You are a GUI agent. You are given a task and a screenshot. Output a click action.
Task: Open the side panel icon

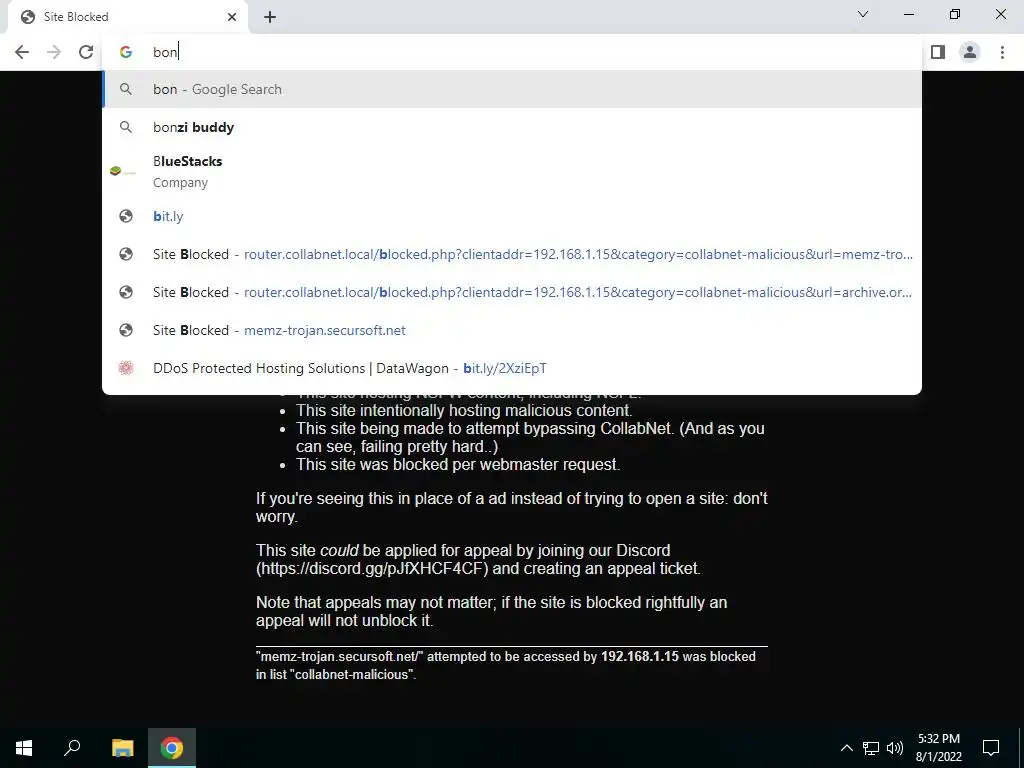point(938,52)
